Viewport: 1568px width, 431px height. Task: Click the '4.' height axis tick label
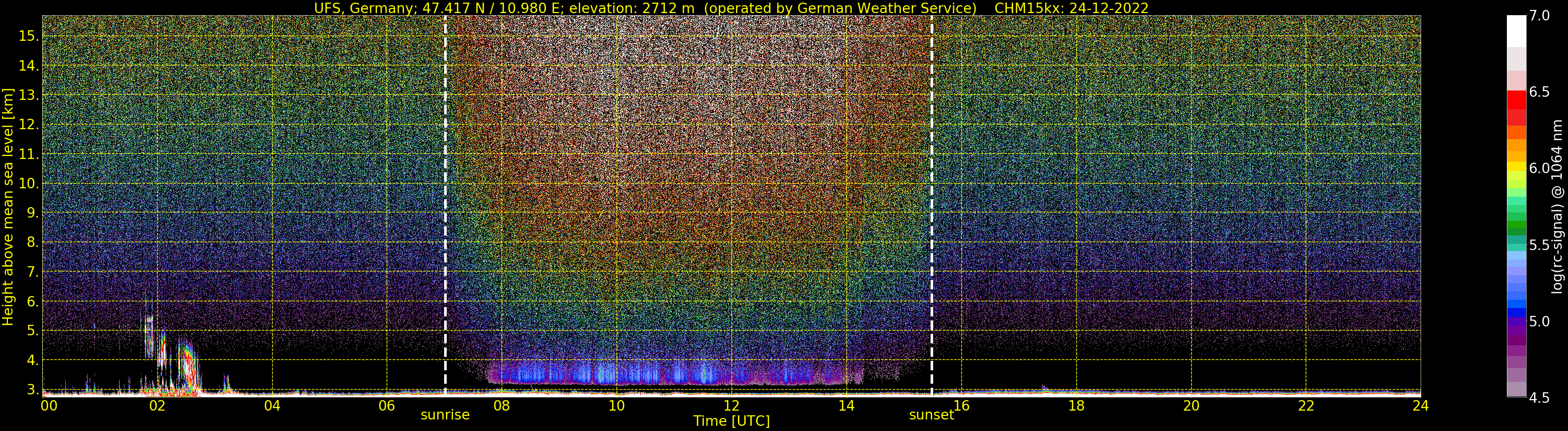(x=32, y=360)
